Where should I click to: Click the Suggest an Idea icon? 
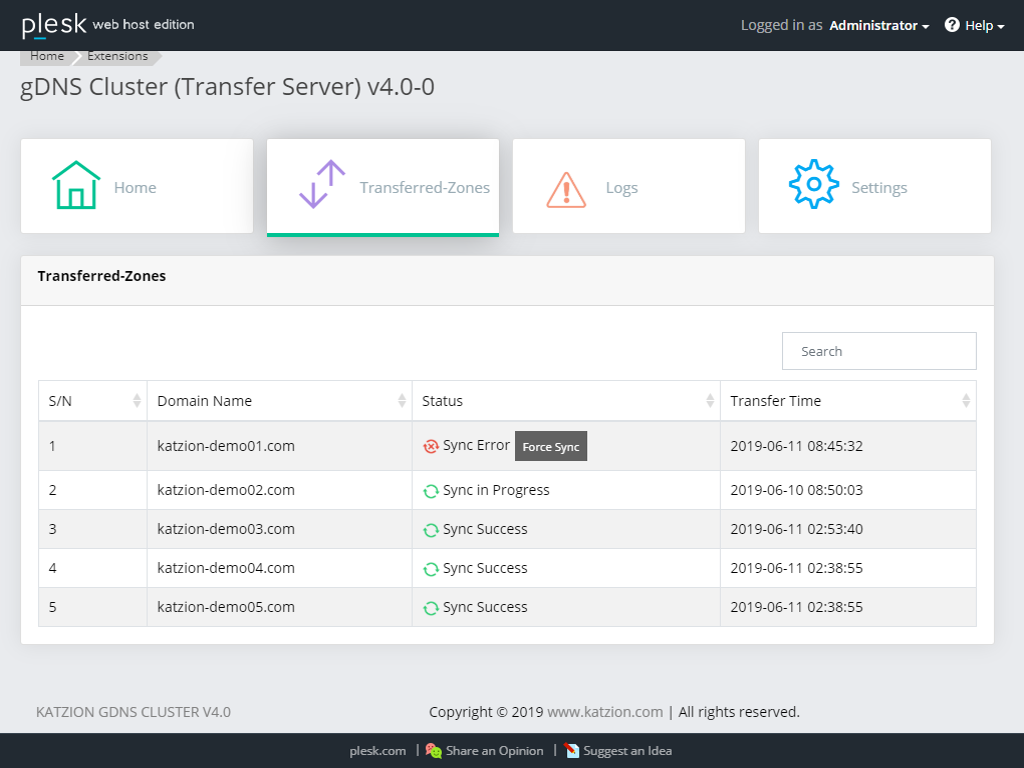tap(571, 750)
